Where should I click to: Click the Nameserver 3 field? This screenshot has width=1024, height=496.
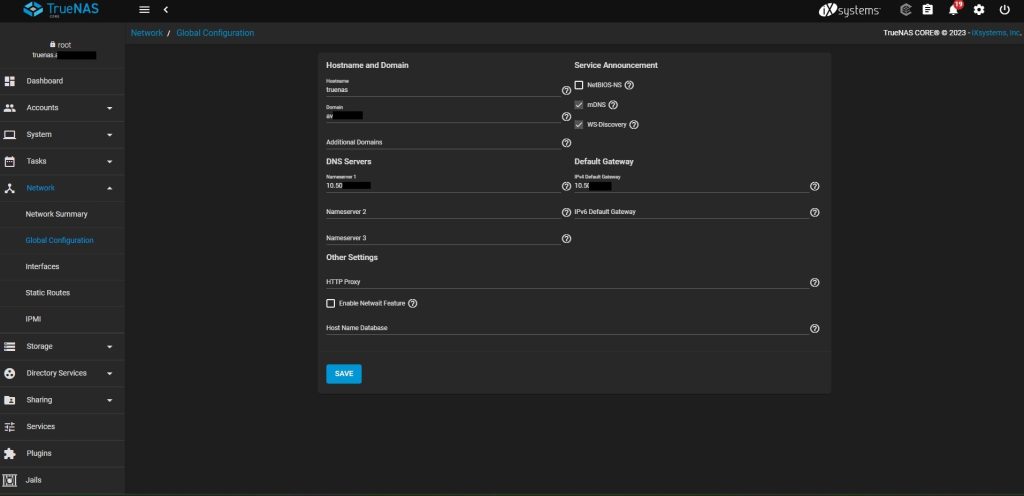(x=443, y=238)
